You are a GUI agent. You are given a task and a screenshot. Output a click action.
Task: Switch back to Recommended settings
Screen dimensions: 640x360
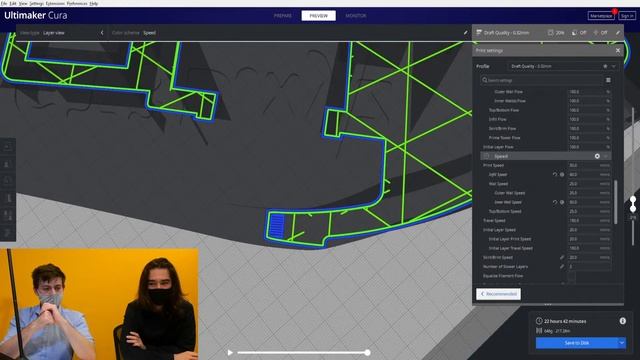(498, 294)
